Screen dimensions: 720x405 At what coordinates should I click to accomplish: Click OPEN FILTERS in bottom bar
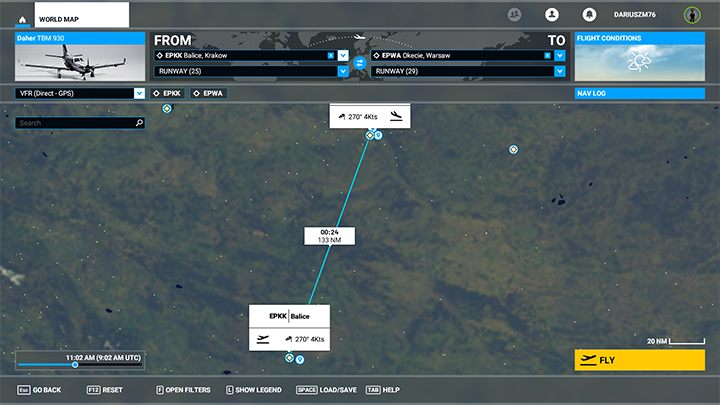[x=183, y=389]
